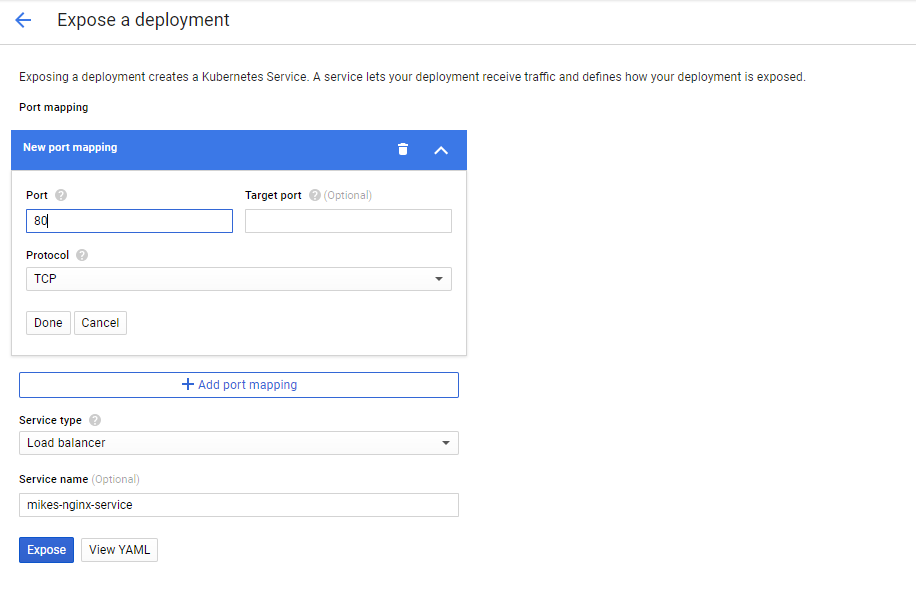
Task: Open help icon next to Port label
Action: (61, 195)
